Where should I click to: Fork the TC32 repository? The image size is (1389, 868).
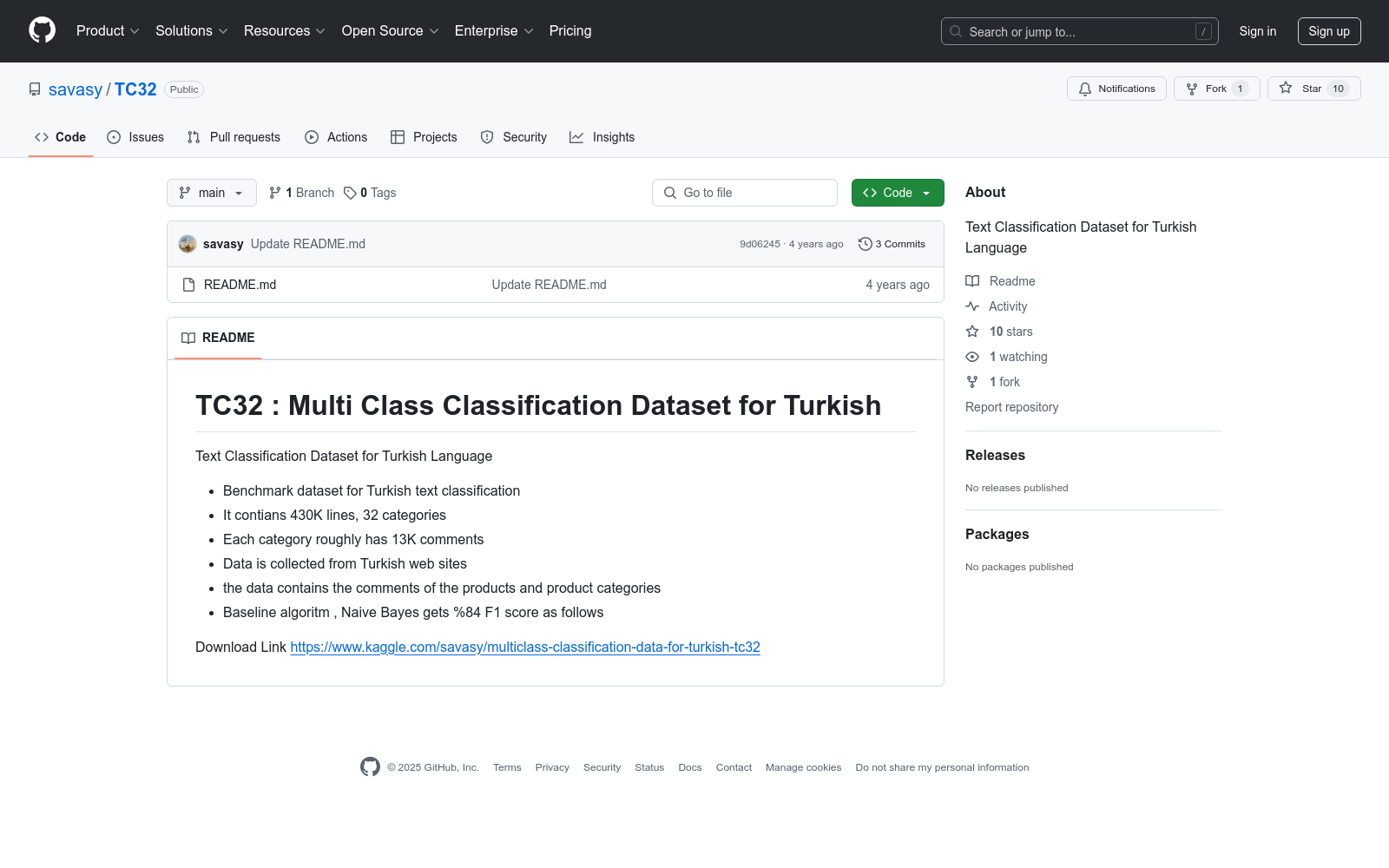(x=1217, y=89)
